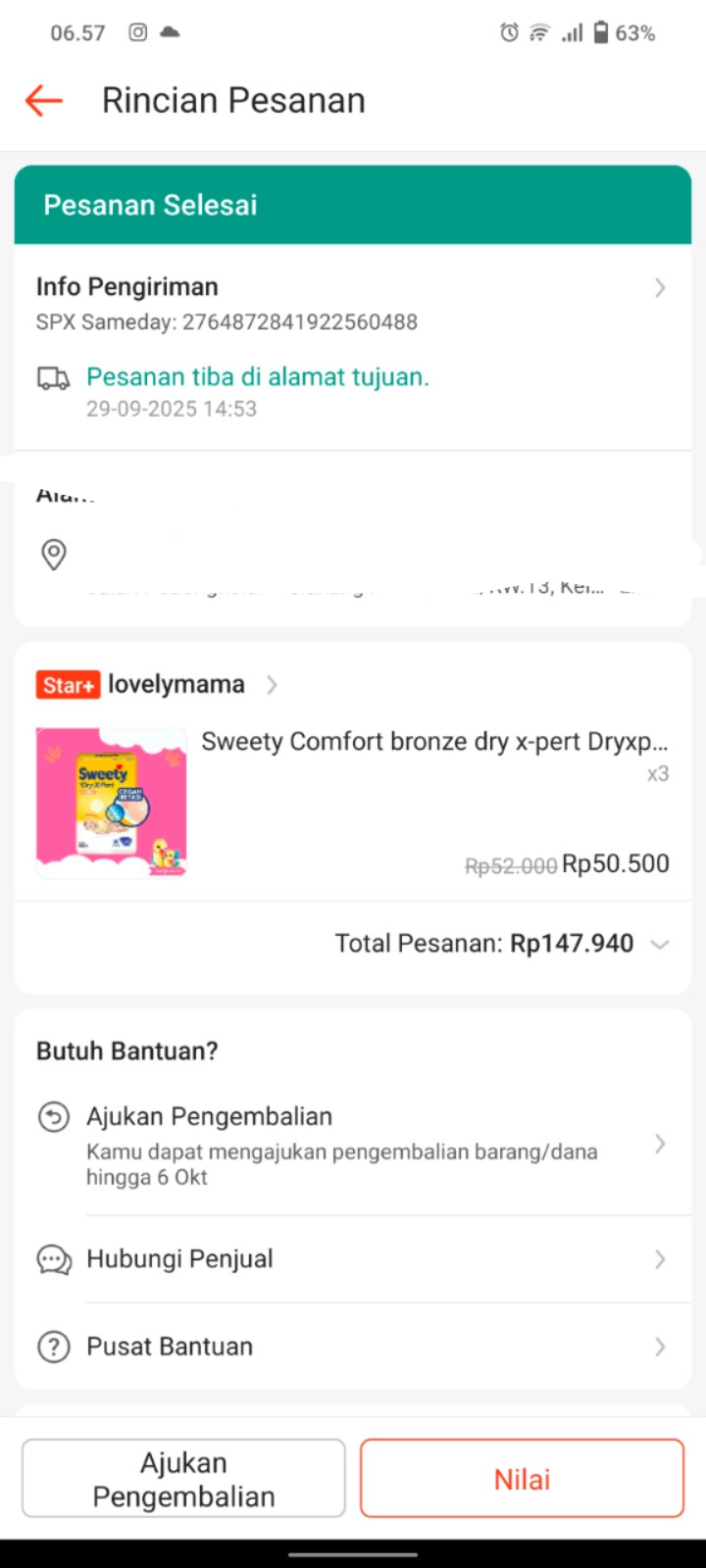
Task: Open the Pusat Bantuan row
Action: [169, 1347]
